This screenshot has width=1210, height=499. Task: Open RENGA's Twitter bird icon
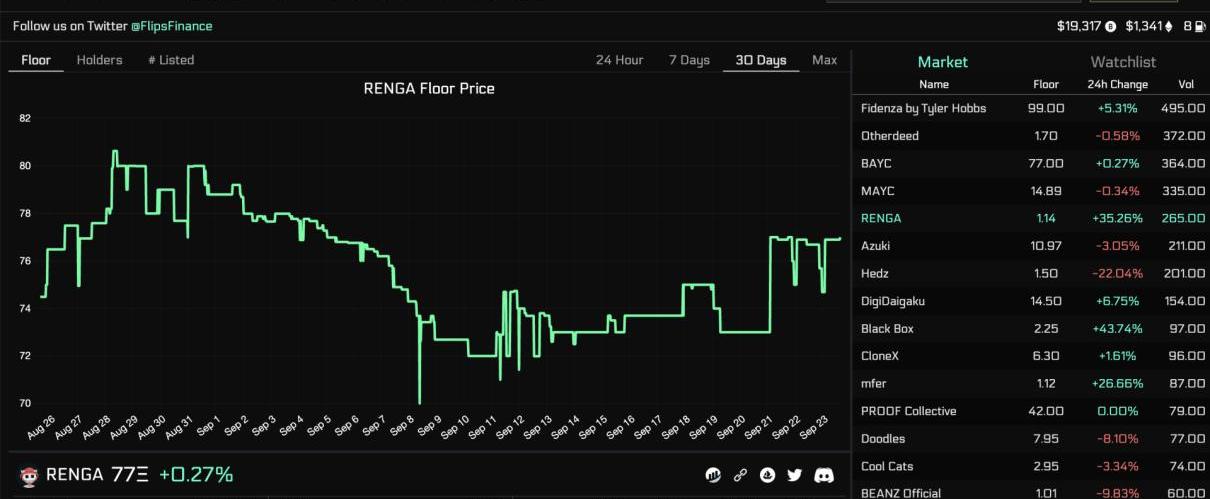795,475
